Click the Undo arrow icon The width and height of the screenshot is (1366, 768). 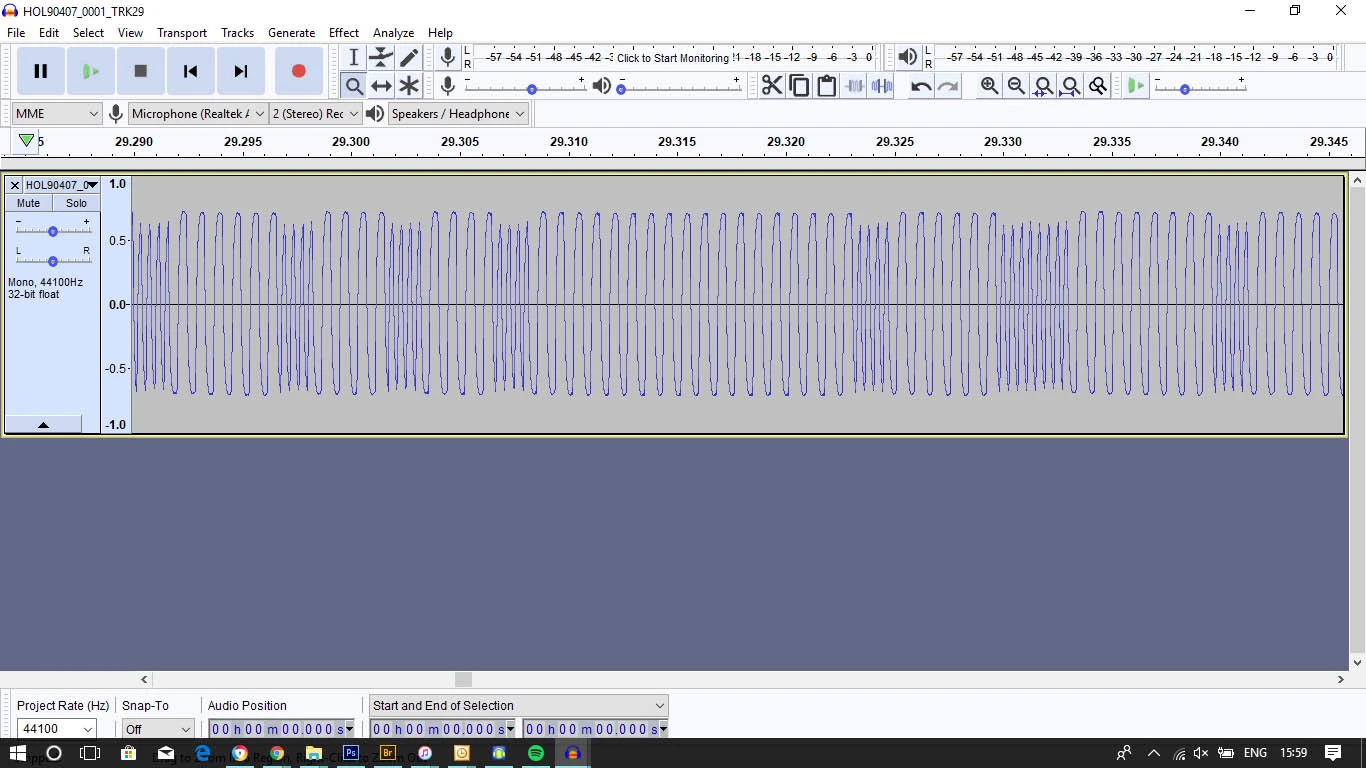pyautogui.click(x=921, y=86)
